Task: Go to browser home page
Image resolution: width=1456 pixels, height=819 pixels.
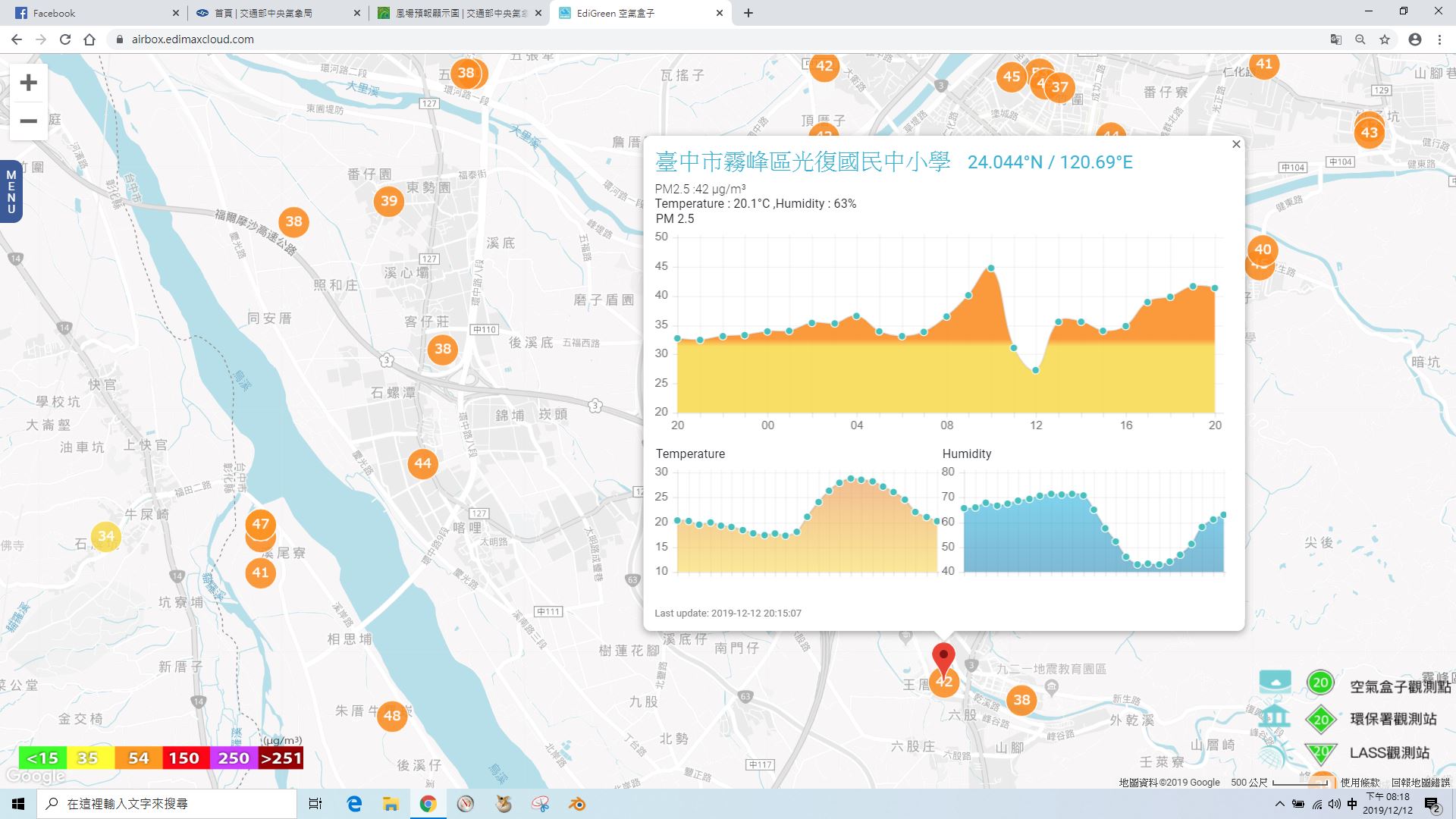Action: coord(89,39)
